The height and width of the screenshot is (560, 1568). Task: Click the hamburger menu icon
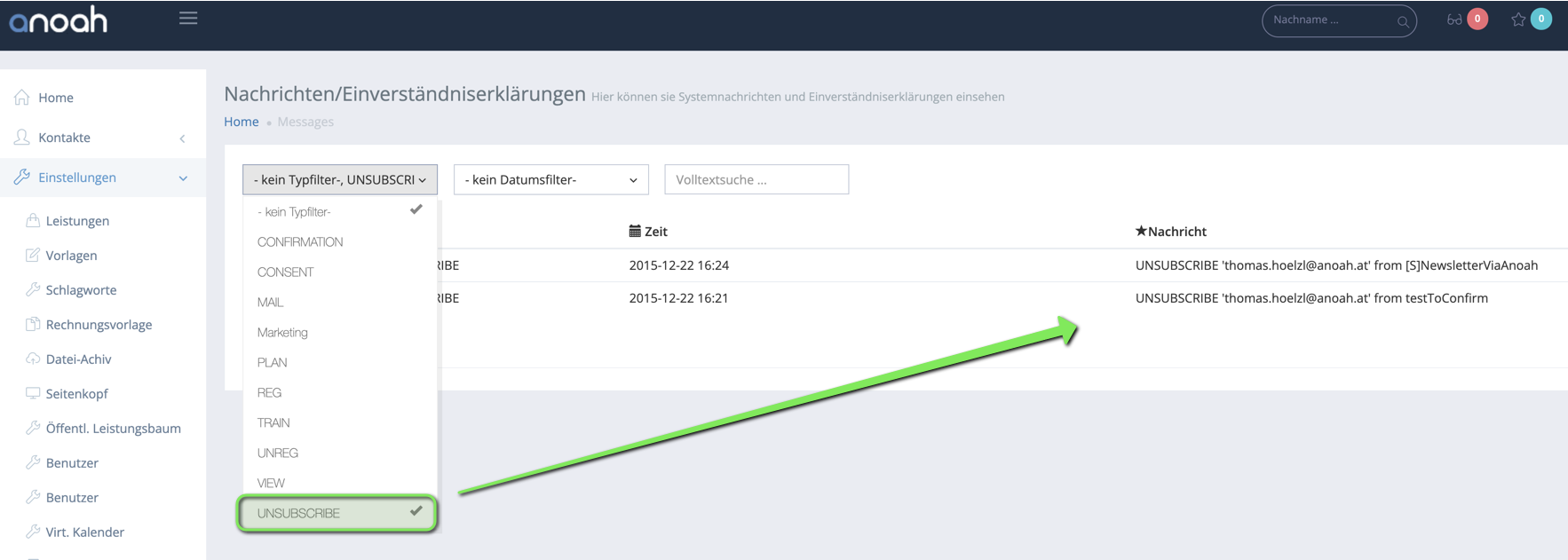tap(188, 19)
